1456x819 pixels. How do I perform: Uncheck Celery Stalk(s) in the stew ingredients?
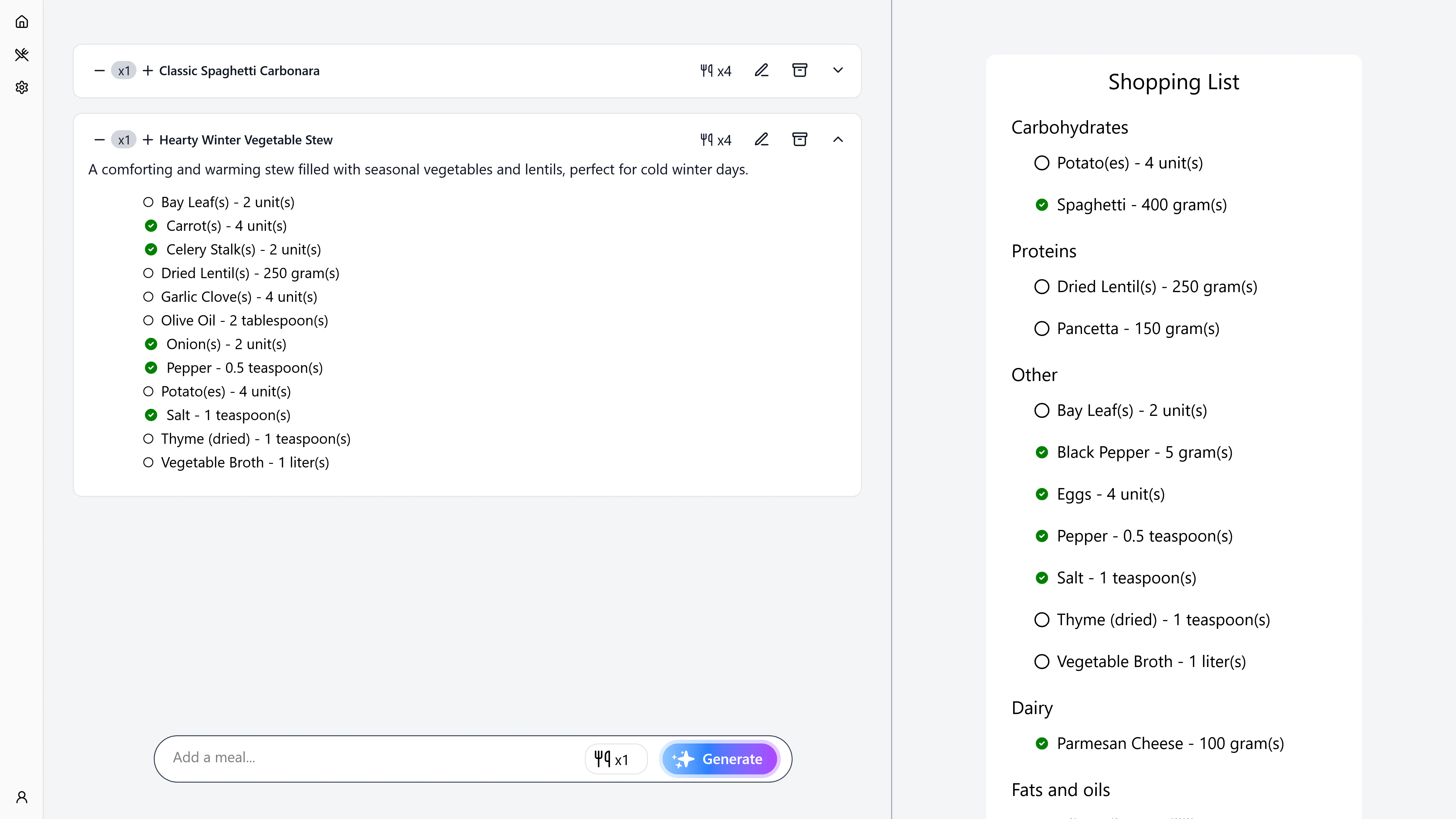point(151,250)
